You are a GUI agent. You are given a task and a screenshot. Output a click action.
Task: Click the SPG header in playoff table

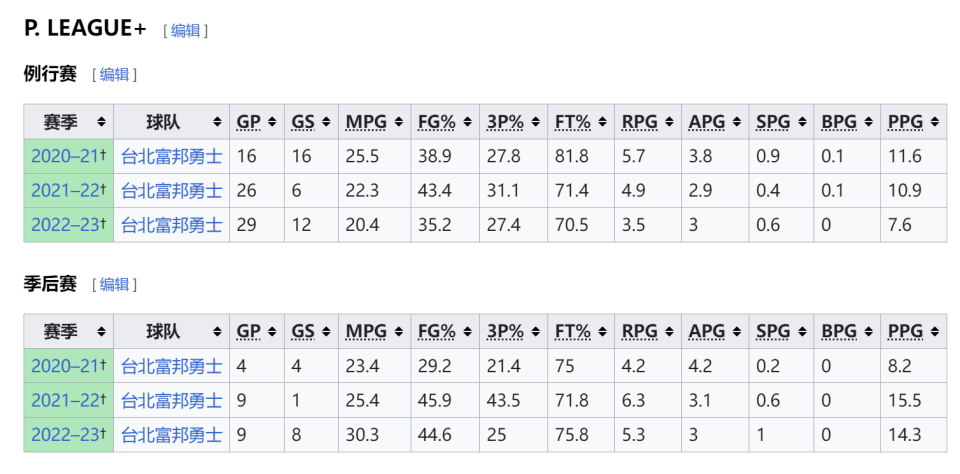(772, 332)
